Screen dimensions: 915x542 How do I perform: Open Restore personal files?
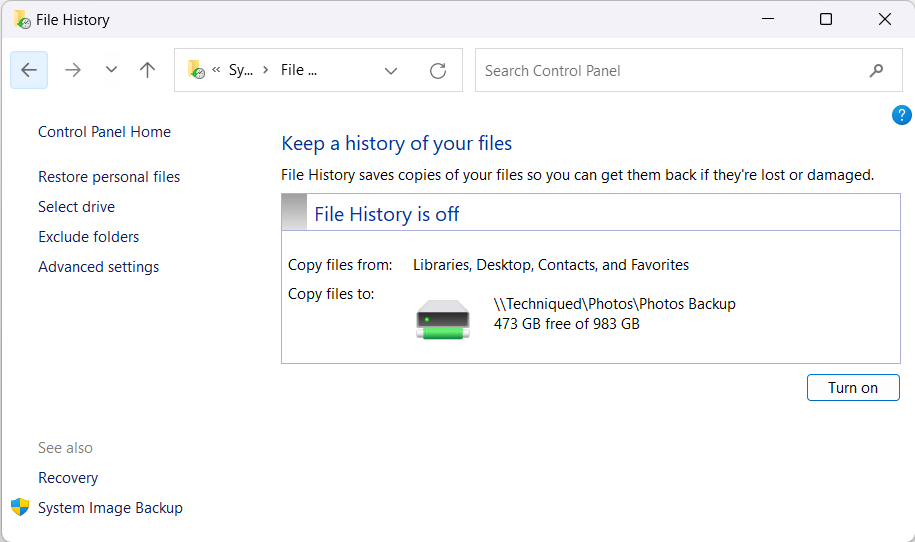click(x=109, y=177)
